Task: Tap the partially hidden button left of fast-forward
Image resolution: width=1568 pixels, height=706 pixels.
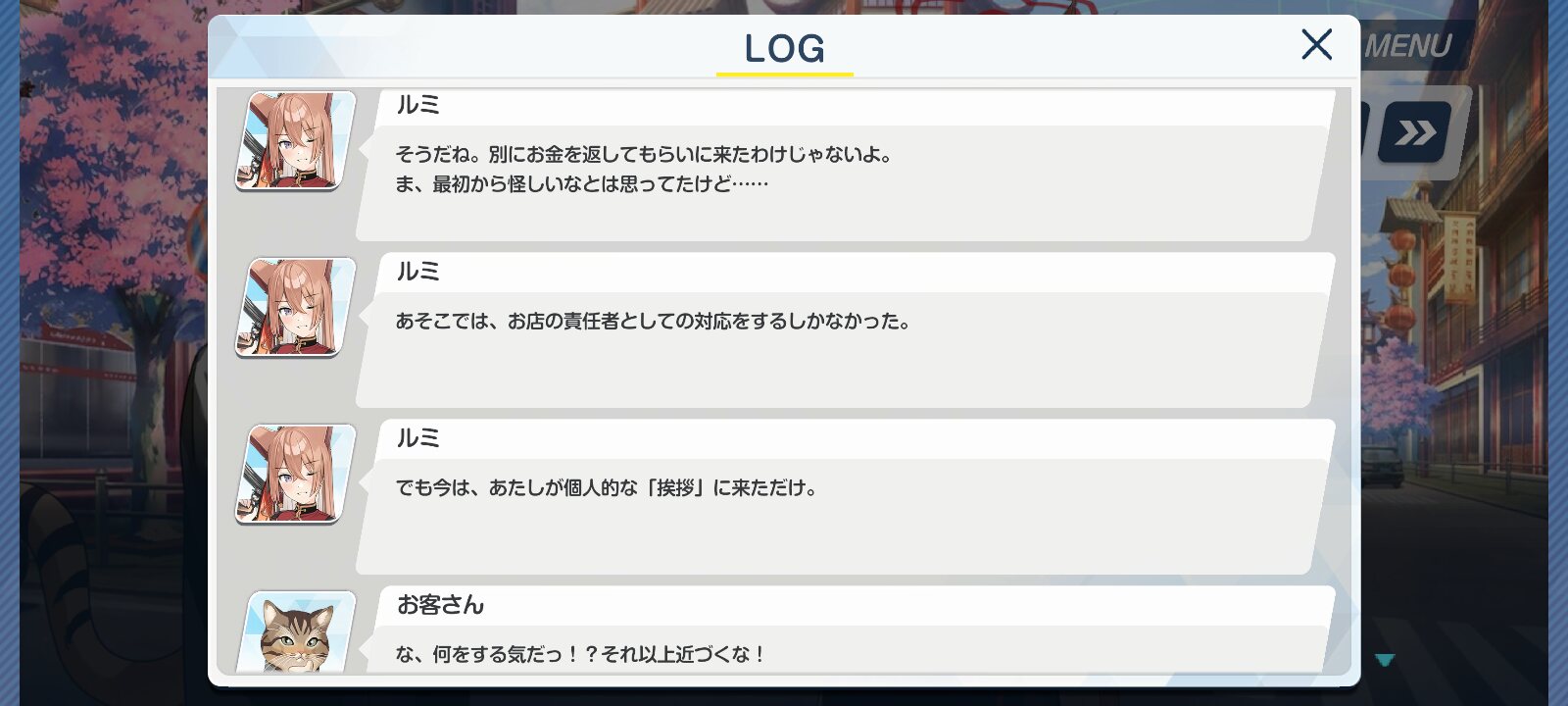Action: click(x=1365, y=132)
